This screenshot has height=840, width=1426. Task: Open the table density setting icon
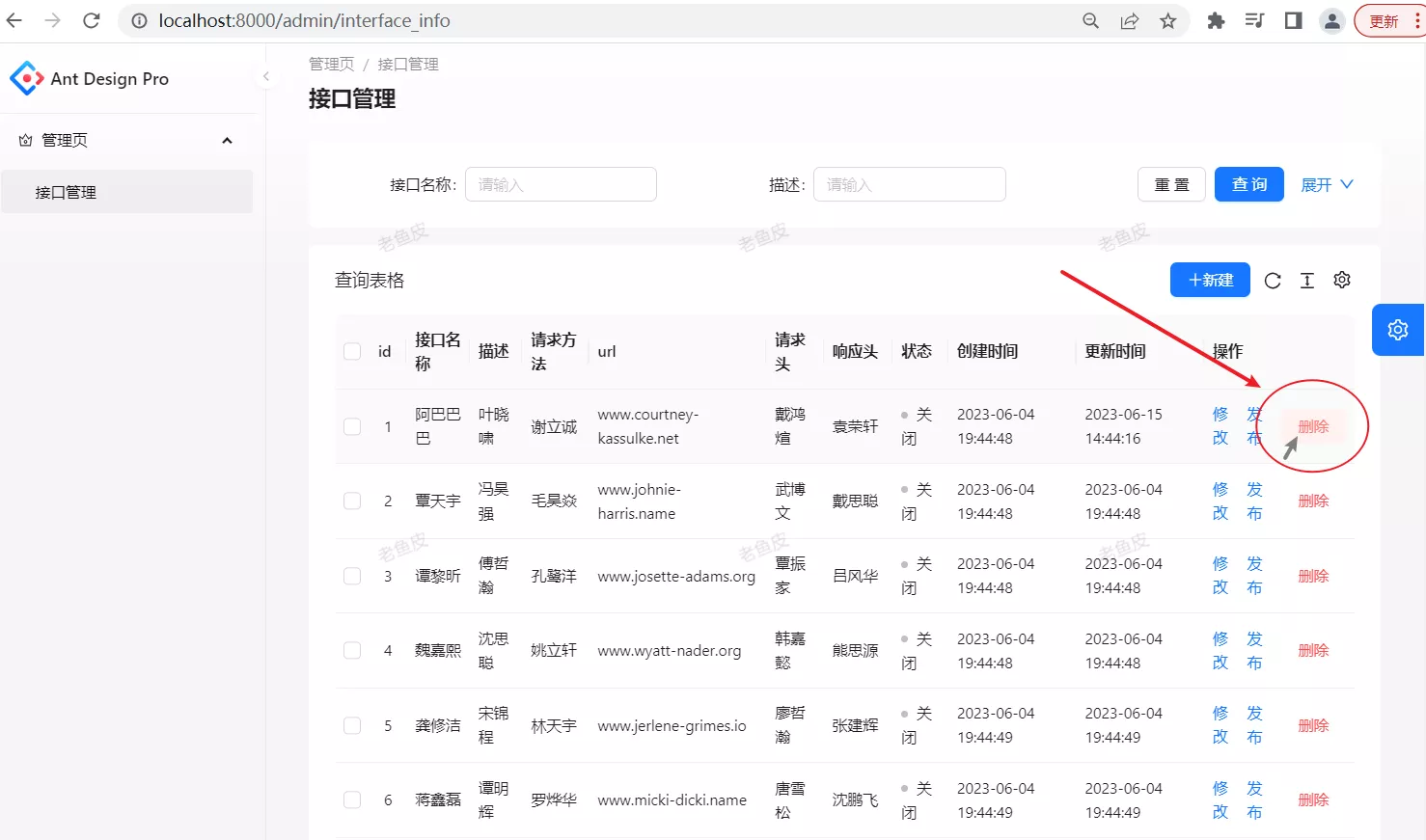pos(1307,281)
